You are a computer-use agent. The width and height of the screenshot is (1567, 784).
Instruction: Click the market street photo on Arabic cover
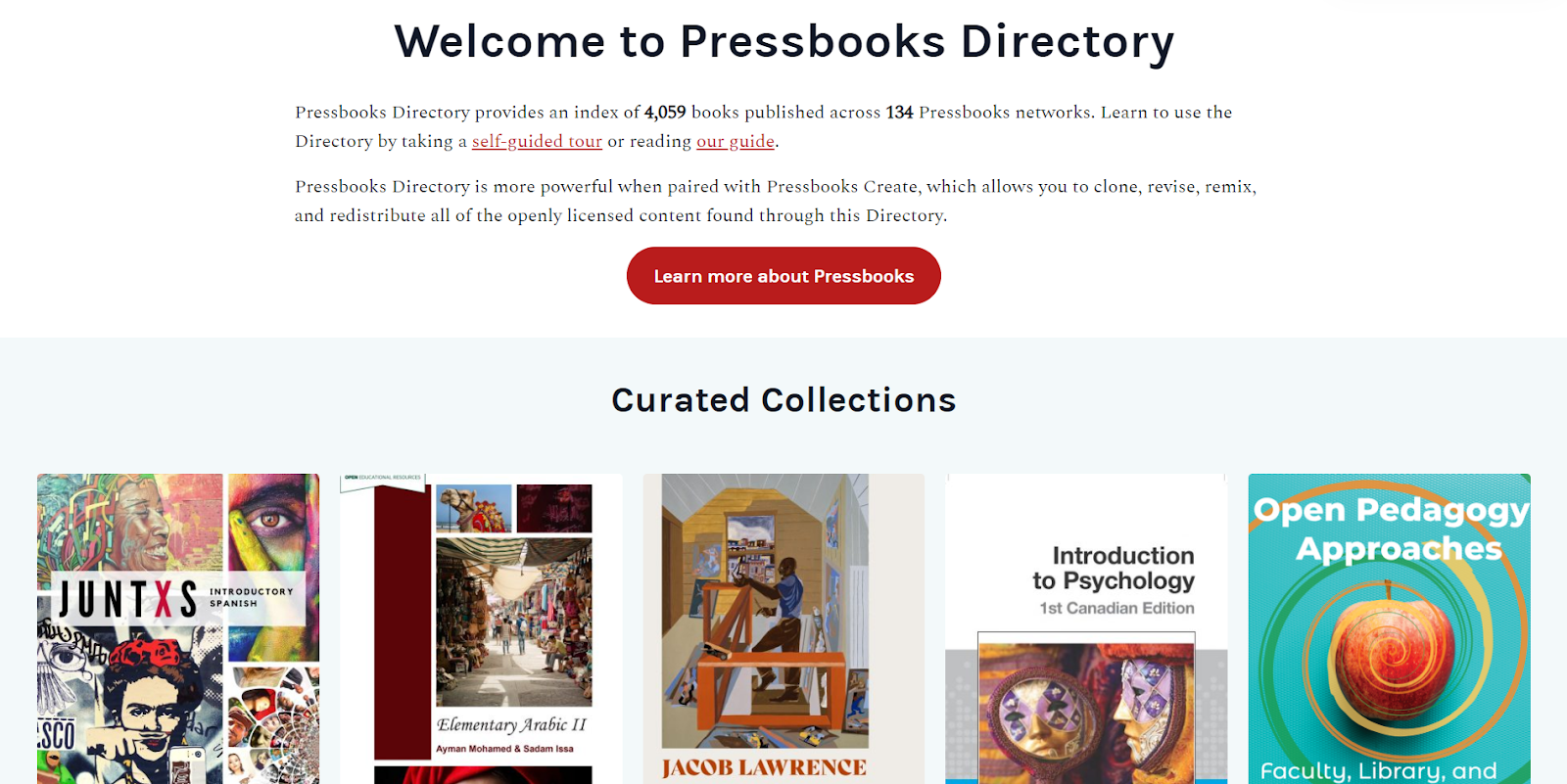tap(513, 622)
